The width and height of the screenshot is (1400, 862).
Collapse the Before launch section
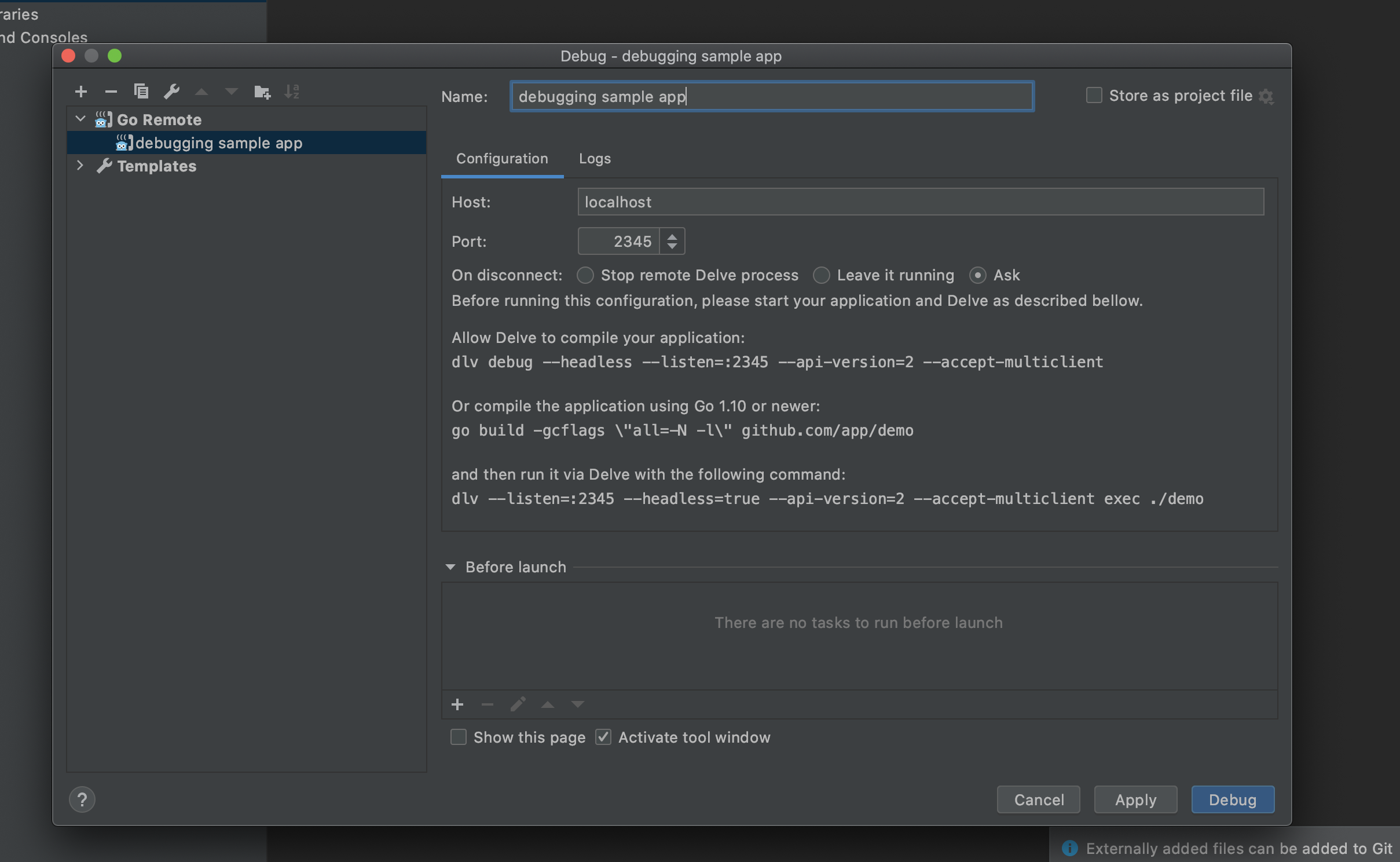coord(450,567)
